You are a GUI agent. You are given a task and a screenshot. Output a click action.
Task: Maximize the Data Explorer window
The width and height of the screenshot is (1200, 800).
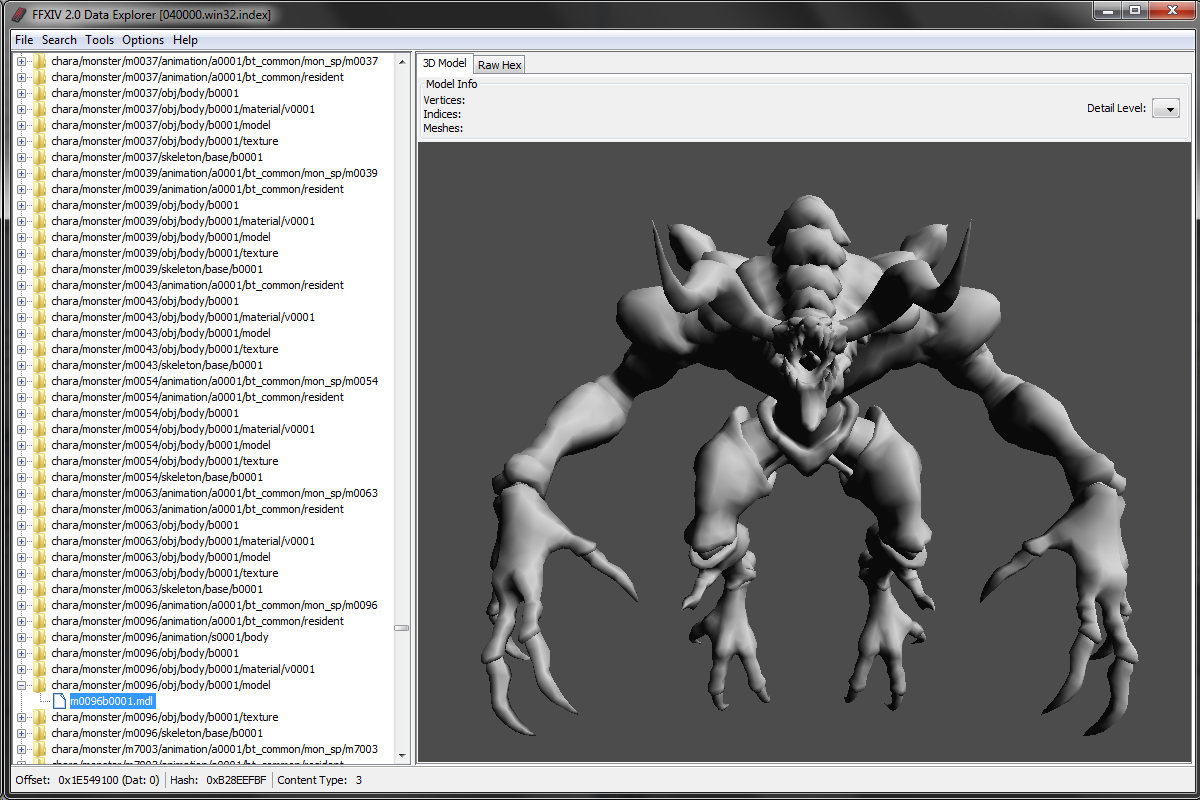[1134, 11]
